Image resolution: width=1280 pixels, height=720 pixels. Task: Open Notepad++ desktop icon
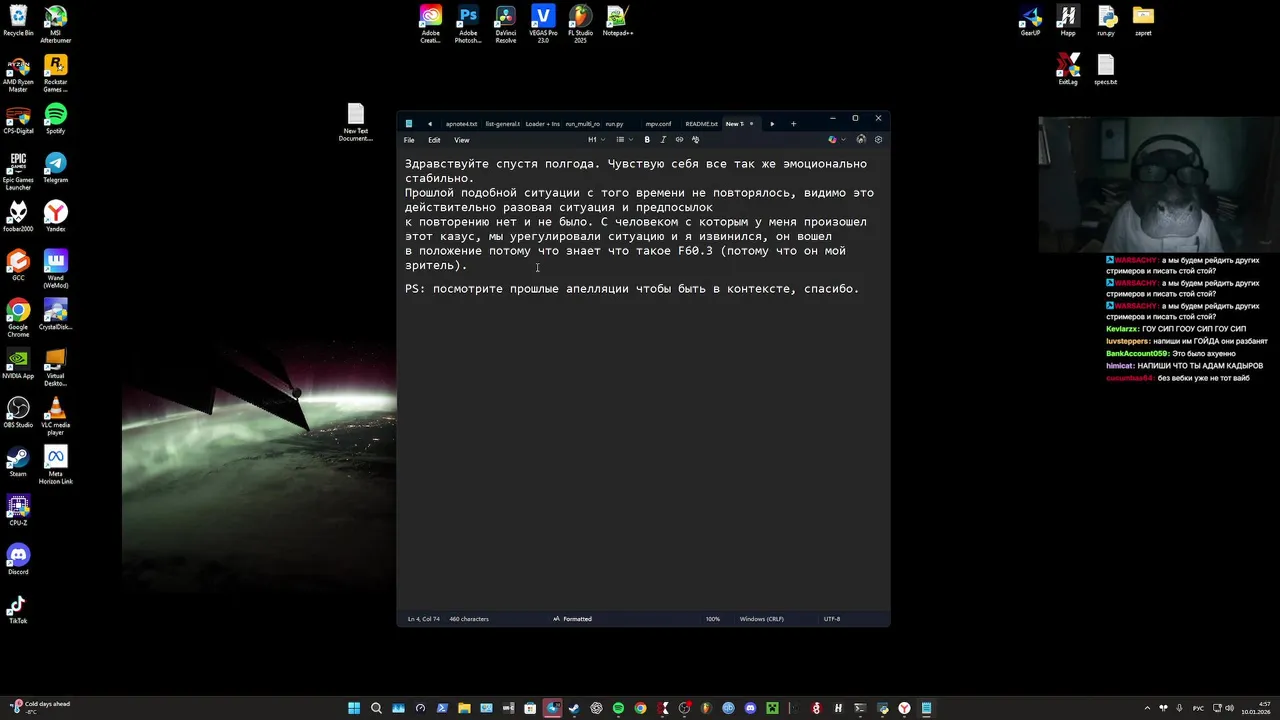(618, 22)
